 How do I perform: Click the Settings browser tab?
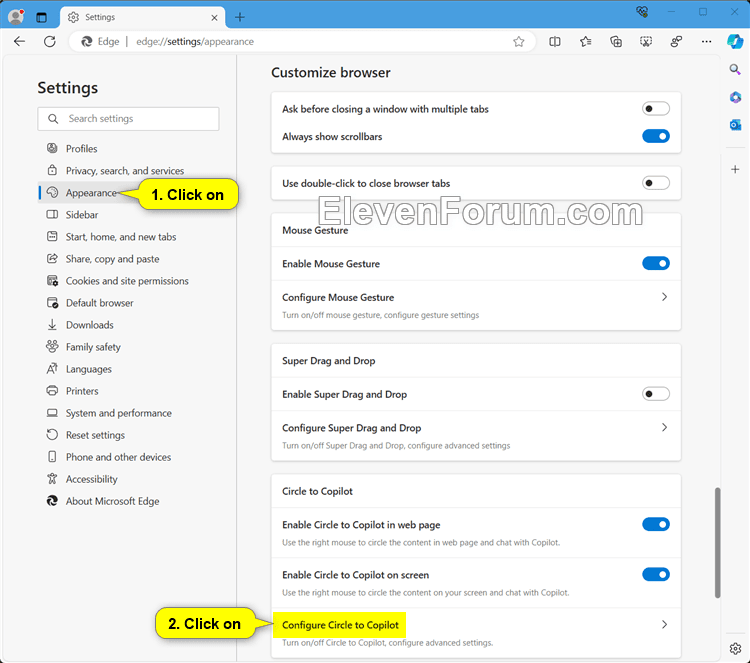[x=143, y=18]
